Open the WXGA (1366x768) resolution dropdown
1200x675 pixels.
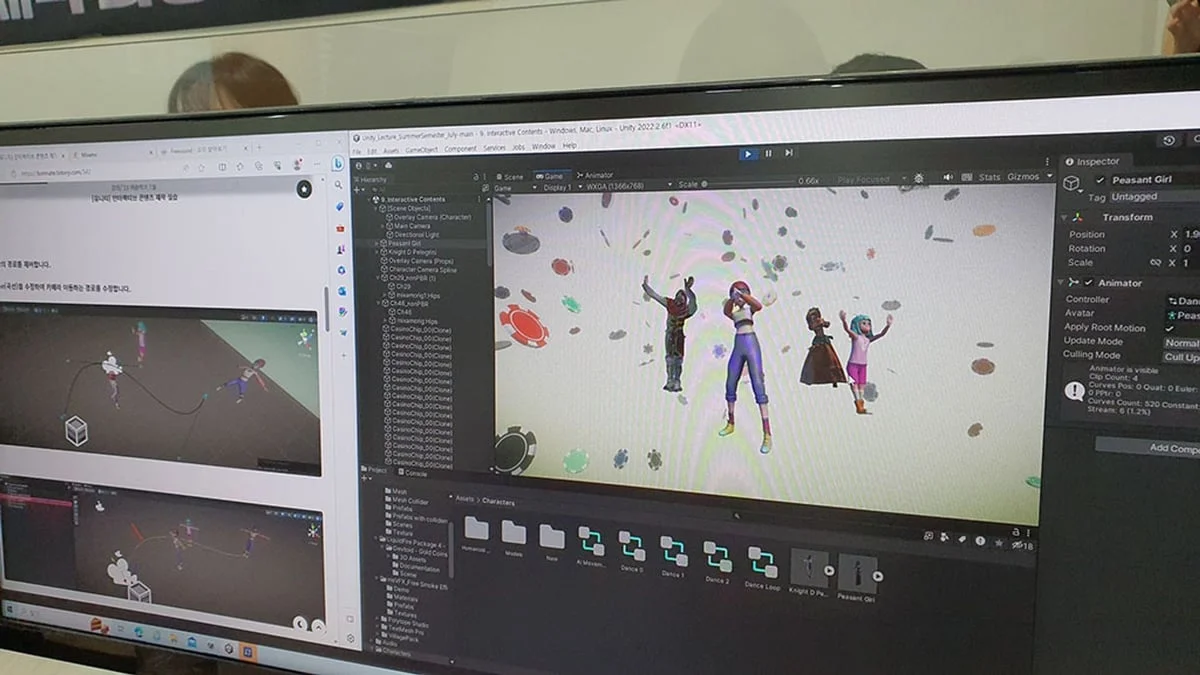click(629, 185)
